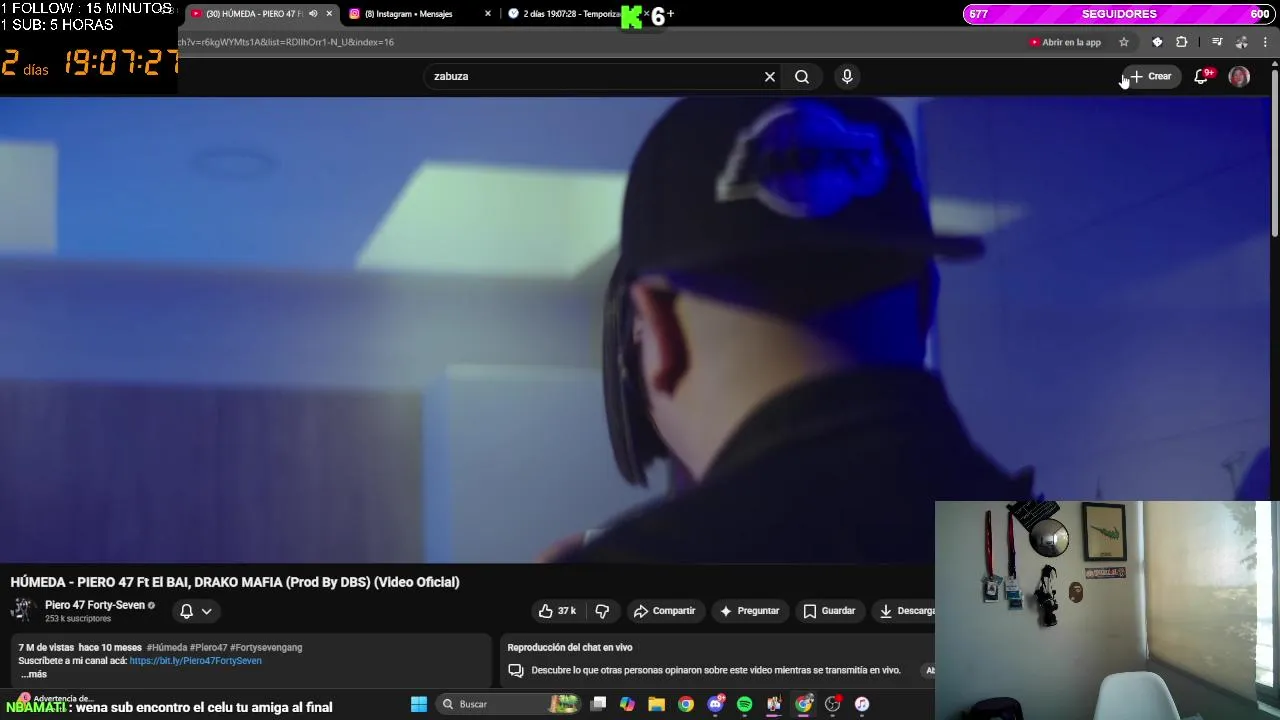Click the YouTube search magnifier button
This screenshot has height=720, width=1280.
tap(802, 77)
